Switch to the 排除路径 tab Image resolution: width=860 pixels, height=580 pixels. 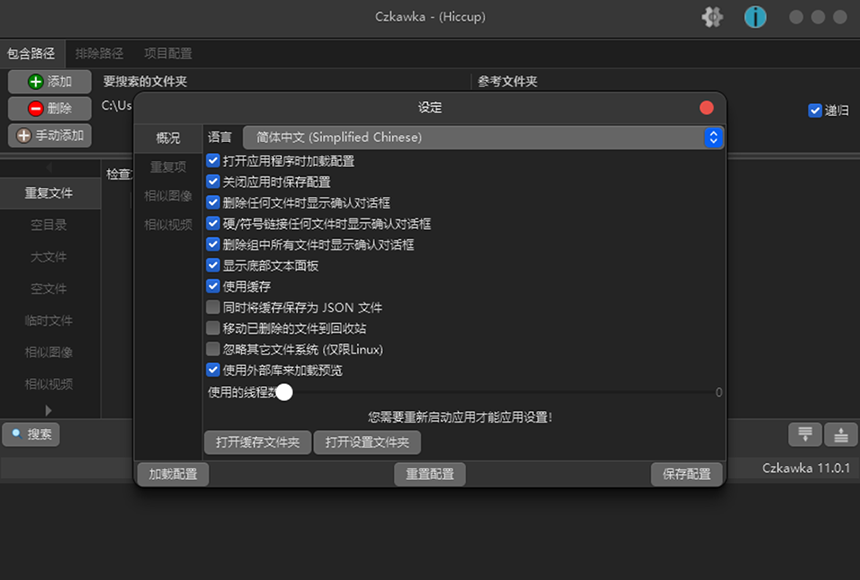click(98, 54)
